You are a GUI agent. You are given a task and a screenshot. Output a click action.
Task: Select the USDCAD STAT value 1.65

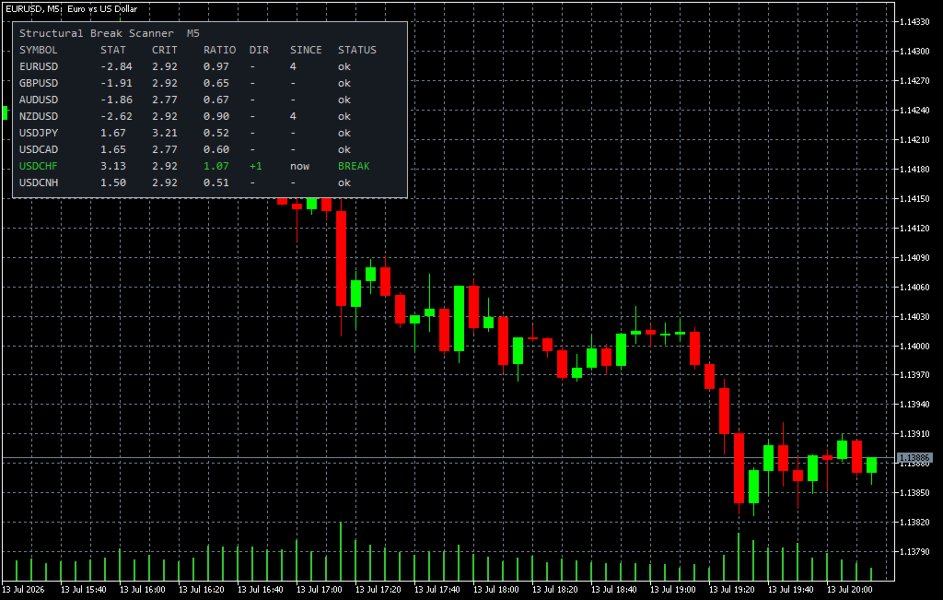[113, 150]
